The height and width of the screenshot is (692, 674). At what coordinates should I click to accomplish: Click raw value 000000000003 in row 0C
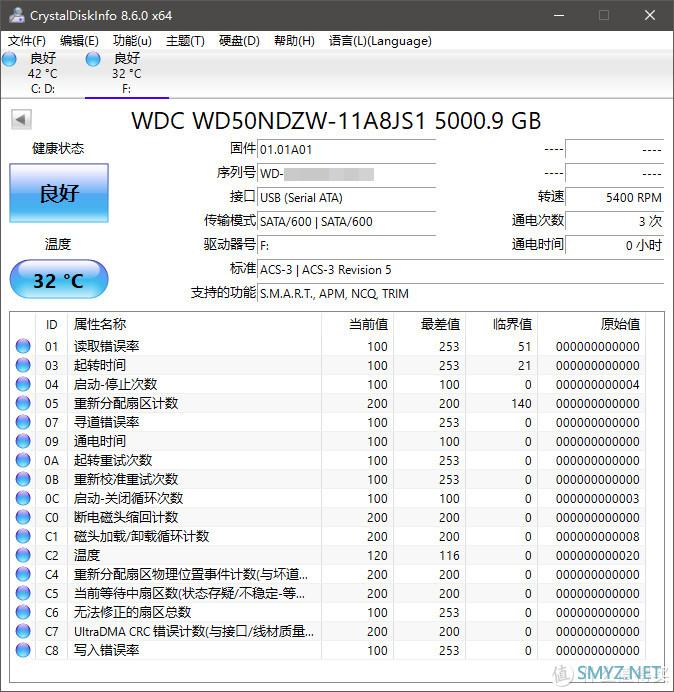click(598, 498)
